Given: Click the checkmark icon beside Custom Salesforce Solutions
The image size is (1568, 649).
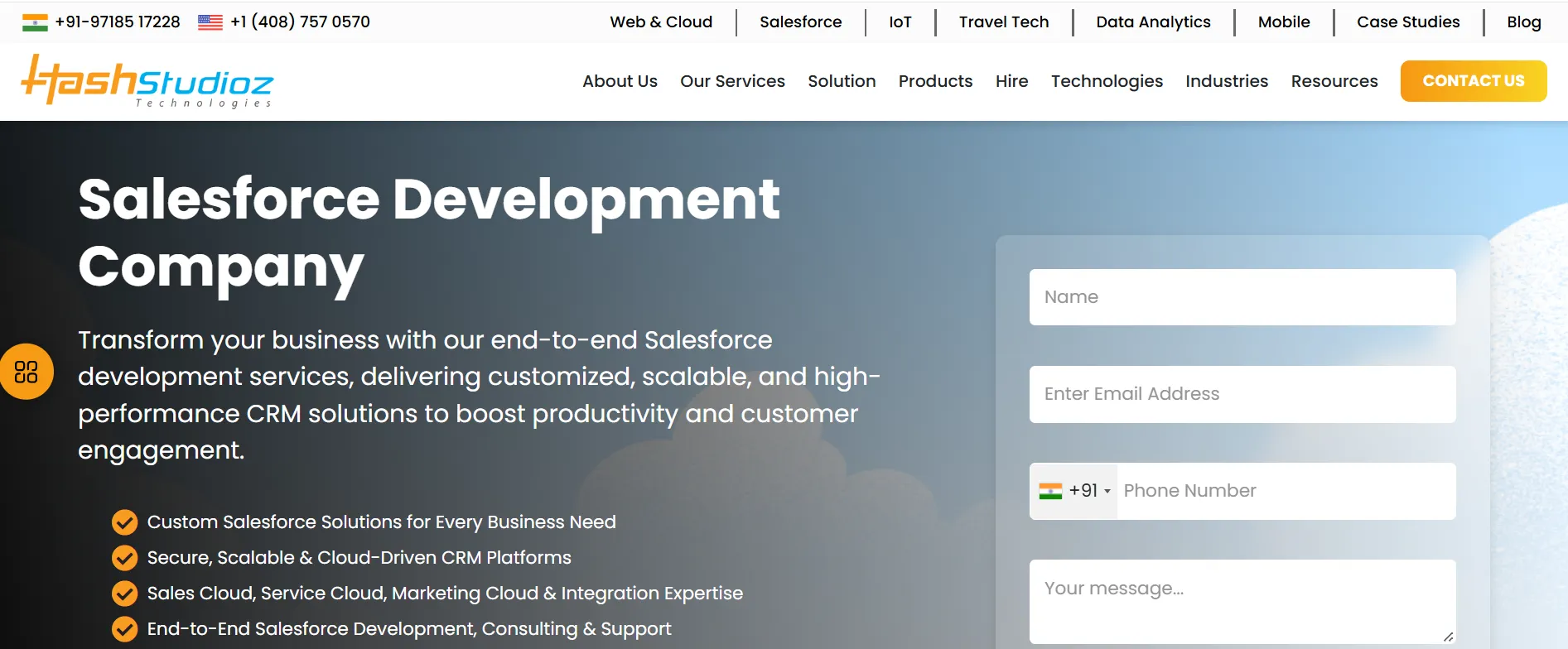Looking at the screenshot, I should click(x=124, y=522).
